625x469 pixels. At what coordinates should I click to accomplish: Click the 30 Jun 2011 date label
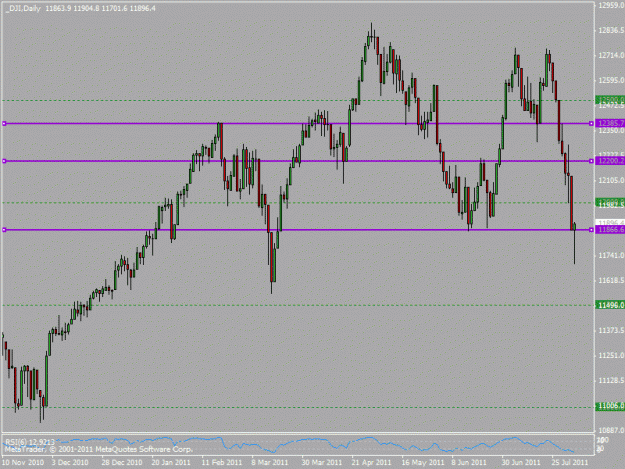click(521, 462)
